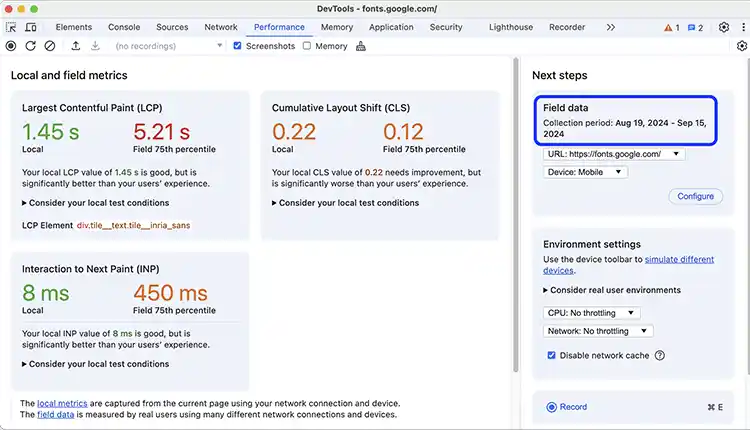Toggle the Memory checkbox in the toolbar
The image size is (750, 430).
[307, 46]
